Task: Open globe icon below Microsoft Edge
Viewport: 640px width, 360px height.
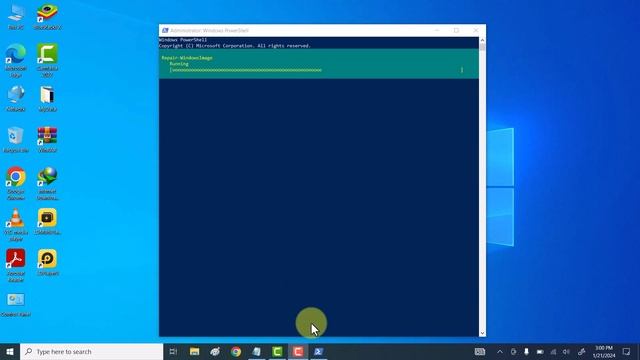Action: tap(16, 99)
